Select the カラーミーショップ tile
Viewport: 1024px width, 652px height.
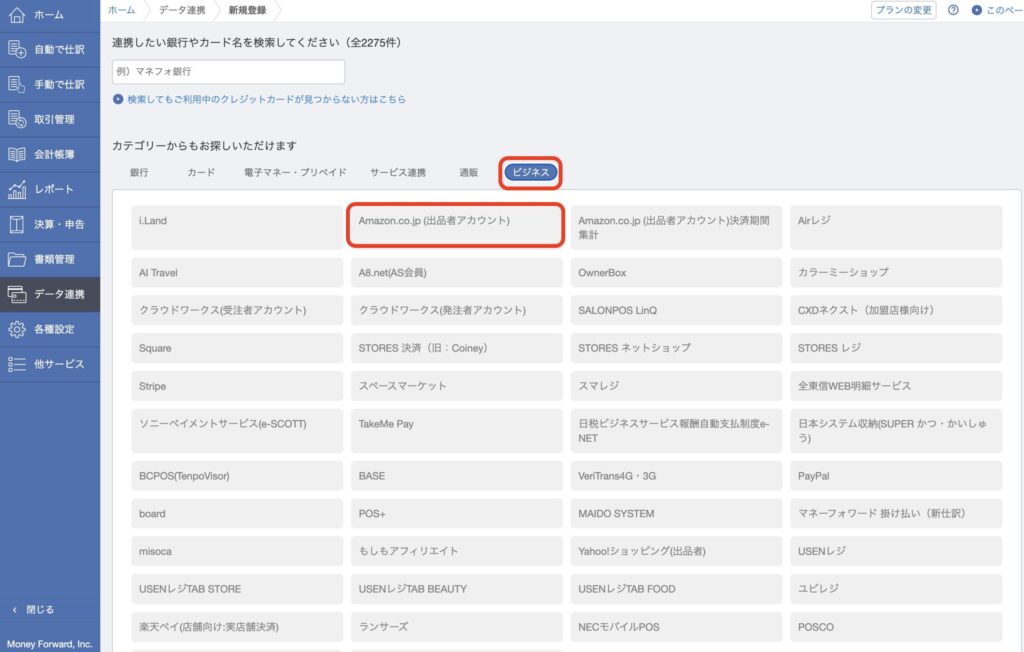coord(895,272)
